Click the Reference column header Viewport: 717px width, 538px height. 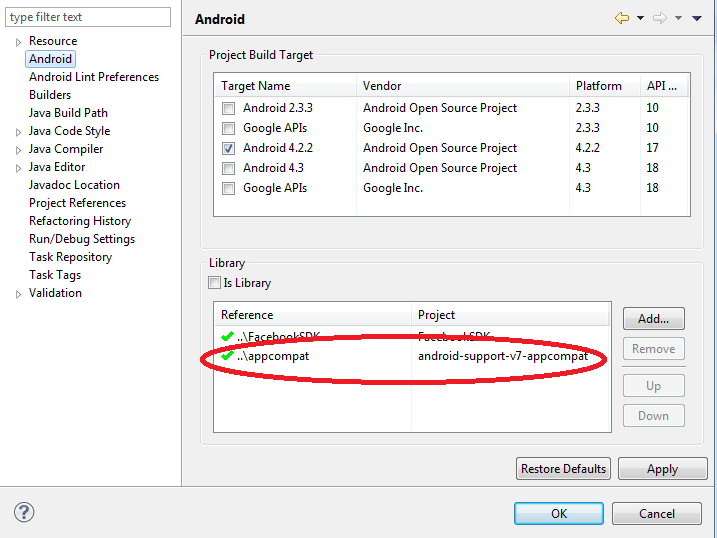[313, 314]
